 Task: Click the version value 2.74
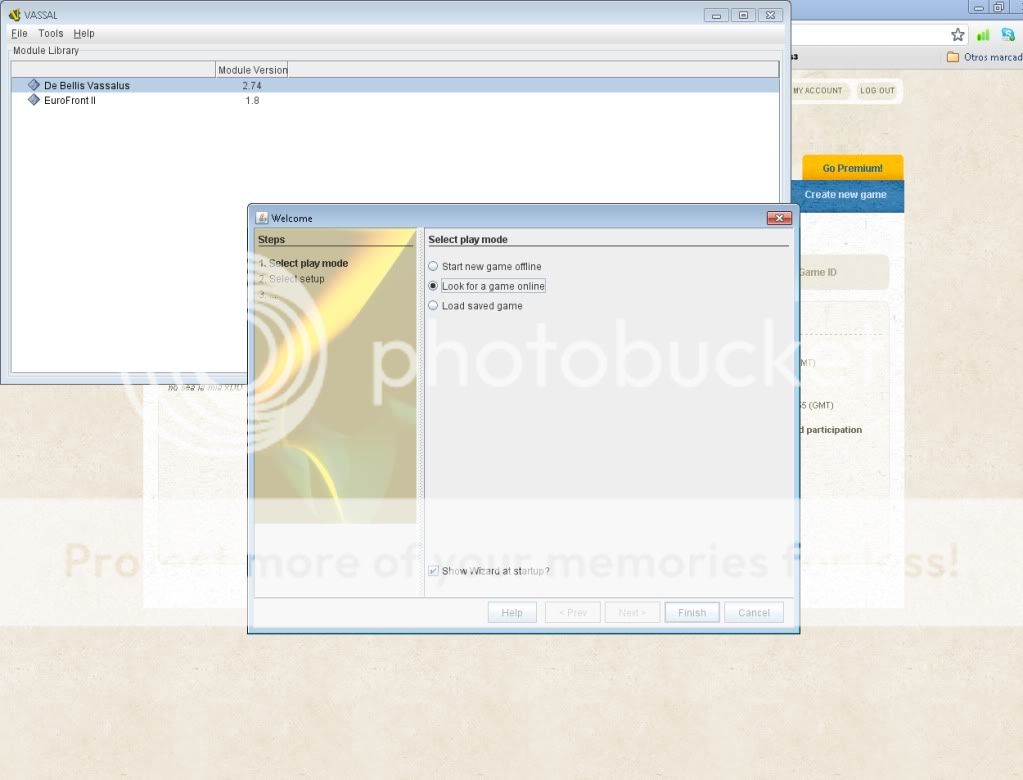(x=252, y=85)
